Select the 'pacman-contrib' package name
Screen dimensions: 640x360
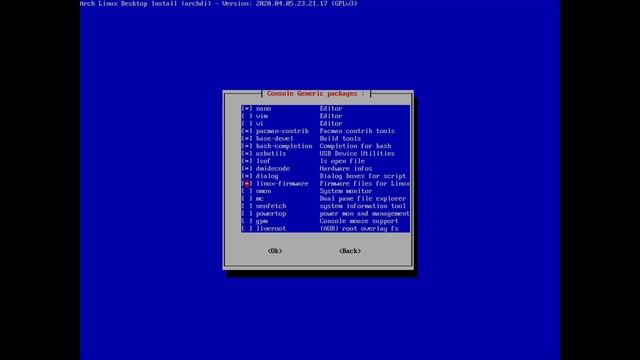(x=282, y=131)
